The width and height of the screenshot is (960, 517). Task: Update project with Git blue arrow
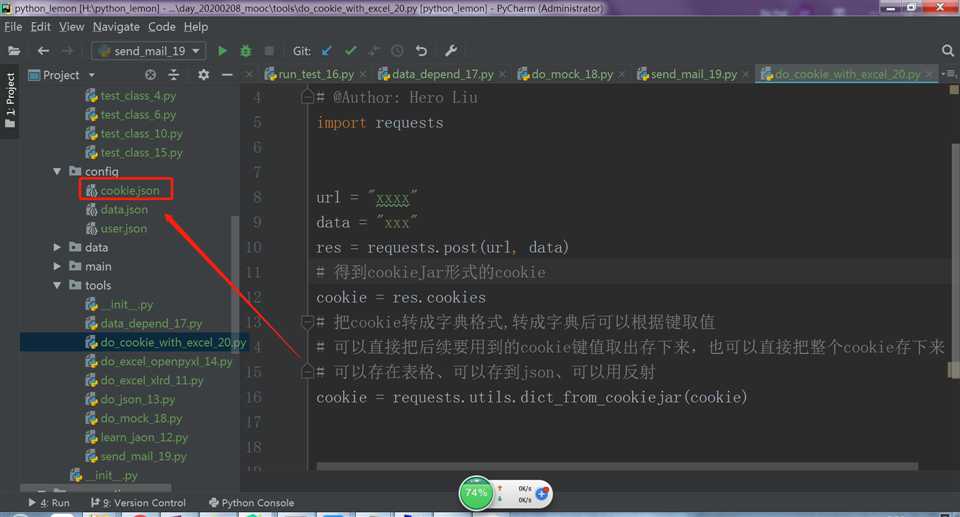[327, 51]
